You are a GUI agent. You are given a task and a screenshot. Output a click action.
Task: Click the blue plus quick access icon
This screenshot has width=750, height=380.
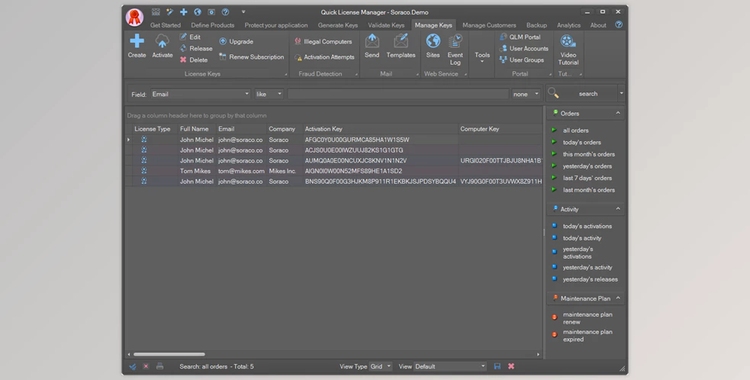[184, 12]
